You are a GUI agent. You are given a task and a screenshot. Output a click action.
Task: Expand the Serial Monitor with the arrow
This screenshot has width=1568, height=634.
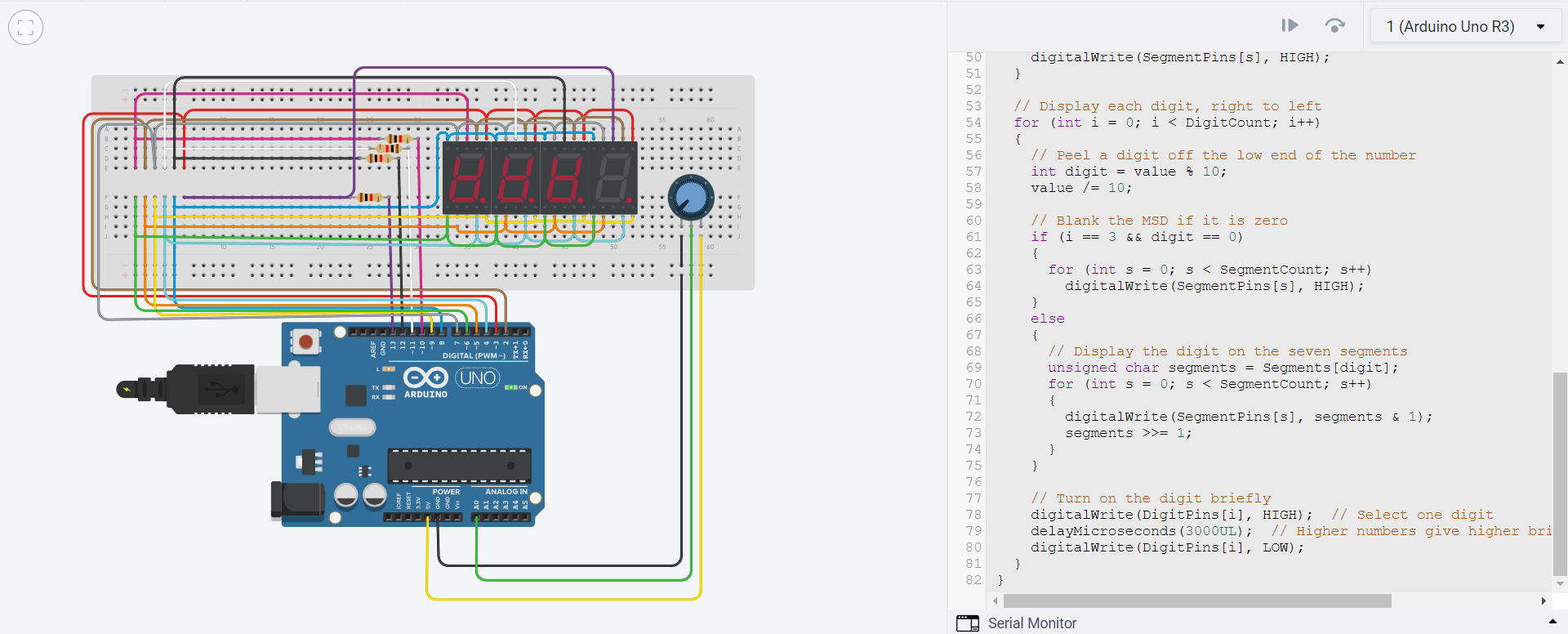pyautogui.click(x=1552, y=623)
